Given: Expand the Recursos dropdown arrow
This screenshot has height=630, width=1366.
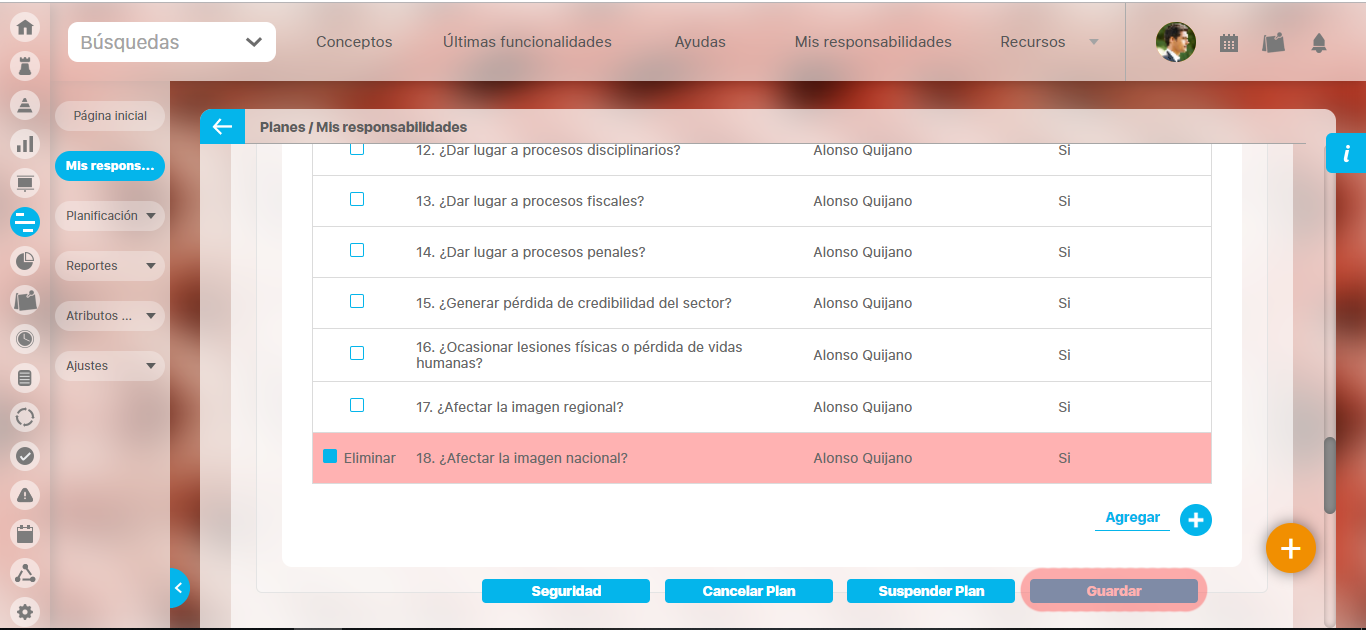Looking at the screenshot, I should [1093, 42].
